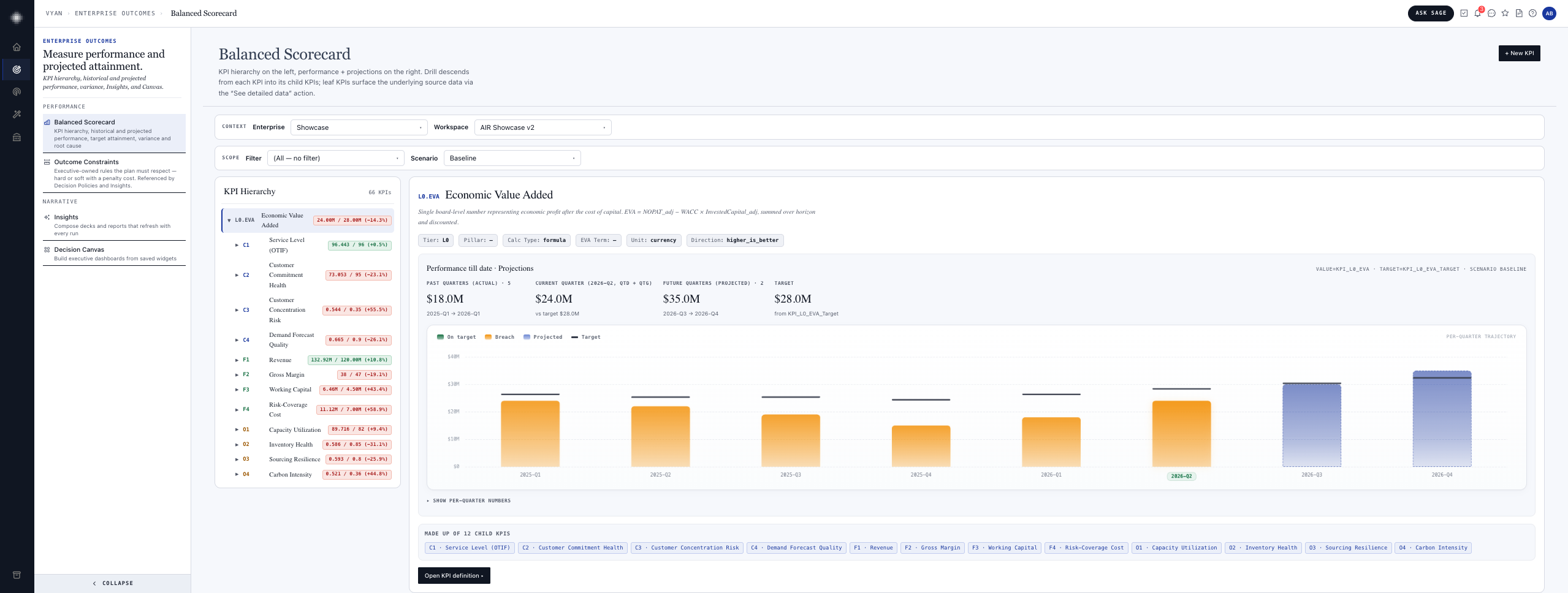This screenshot has height=593, width=1568.
Task: Click the F3 · Working Capital chip
Action: tap(1005, 548)
